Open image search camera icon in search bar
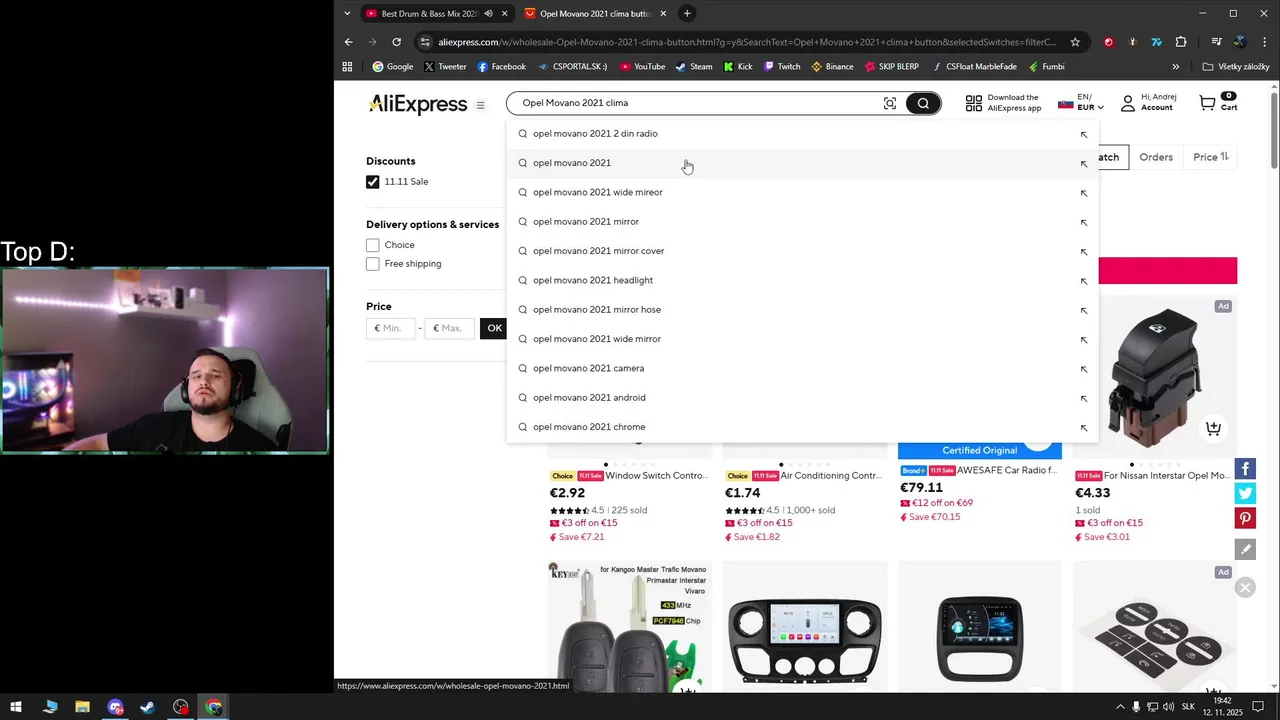This screenshot has height=720, width=1280. (889, 103)
